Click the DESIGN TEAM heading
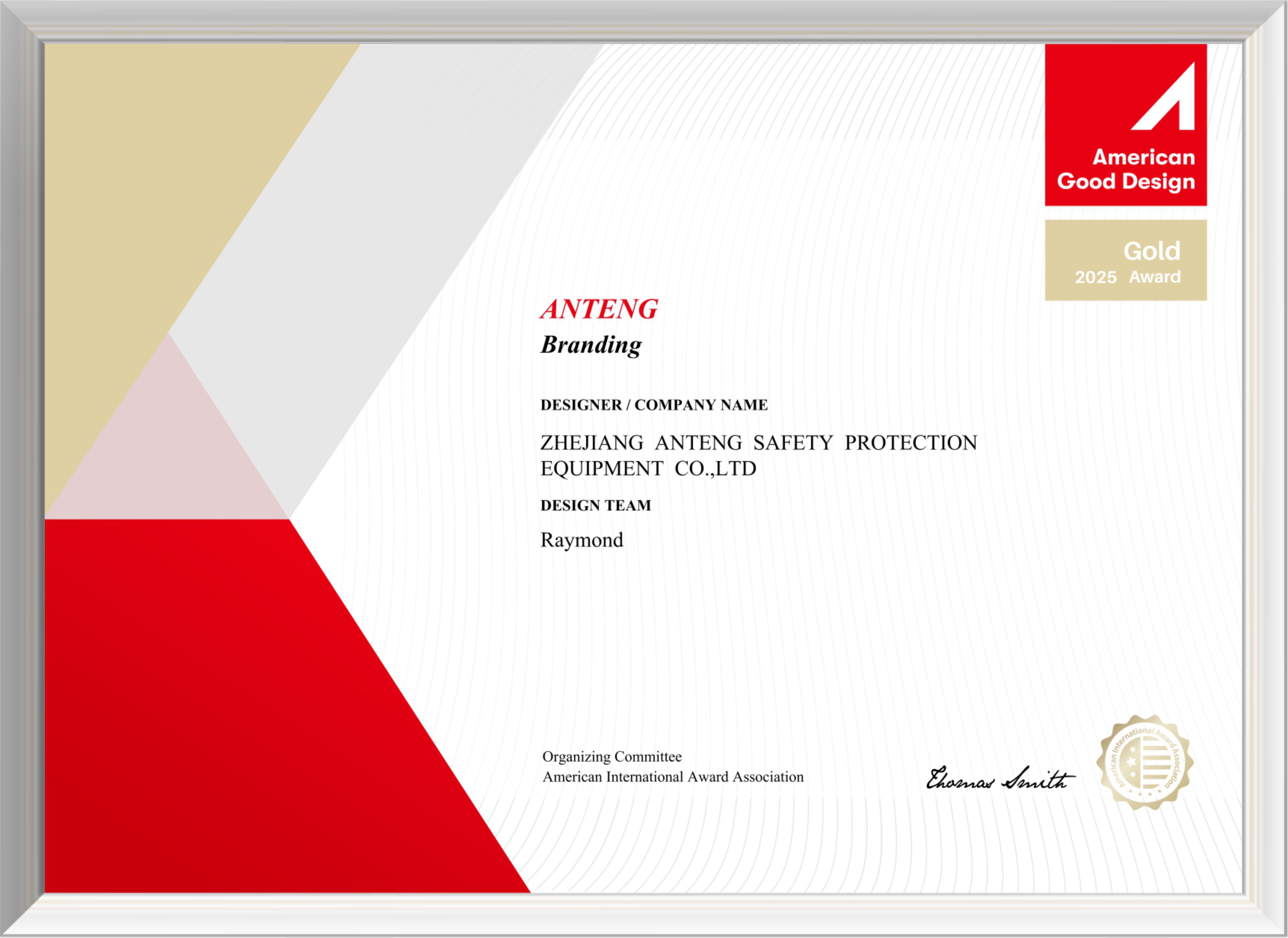 click(595, 505)
